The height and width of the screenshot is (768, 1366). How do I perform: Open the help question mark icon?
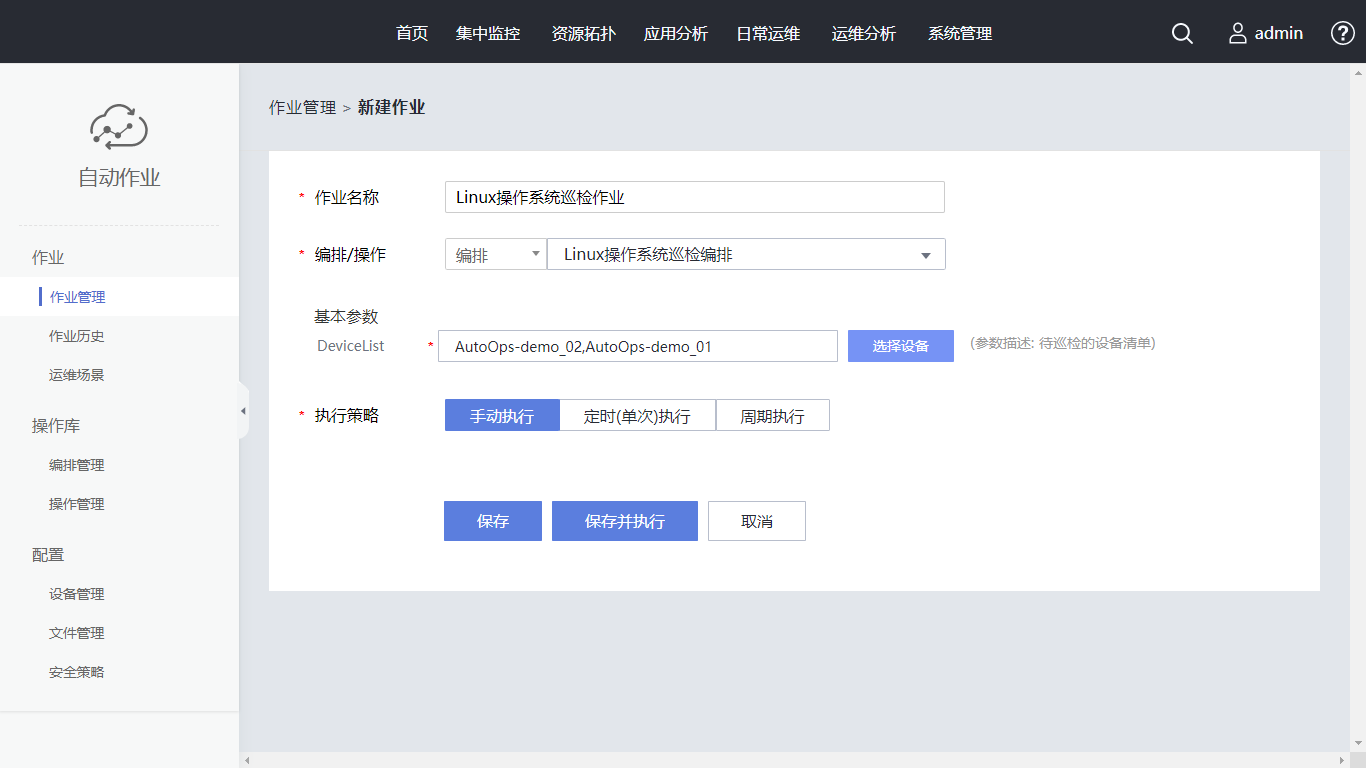click(x=1342, y=33)
